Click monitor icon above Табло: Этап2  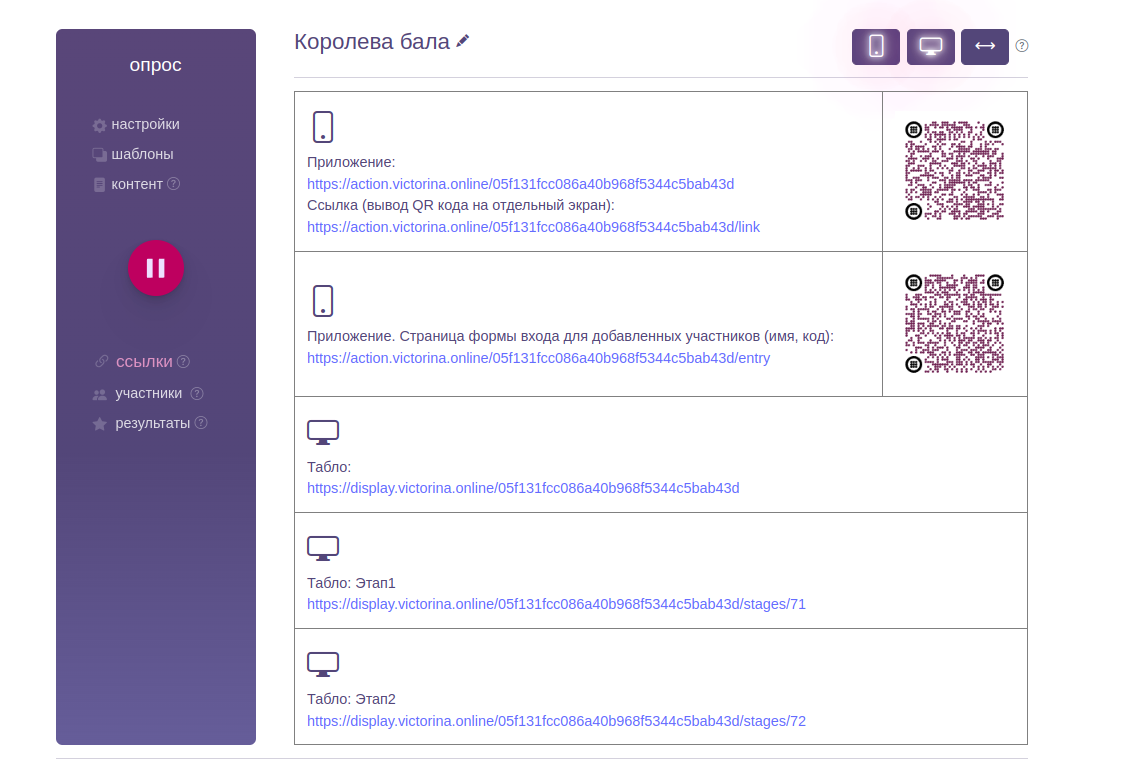pos(323,664)
